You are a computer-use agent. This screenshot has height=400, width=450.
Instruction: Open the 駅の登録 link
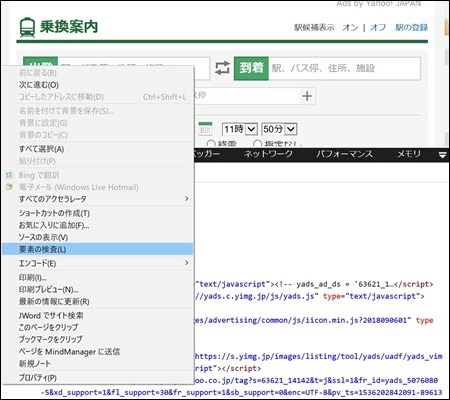click(412, 27)
